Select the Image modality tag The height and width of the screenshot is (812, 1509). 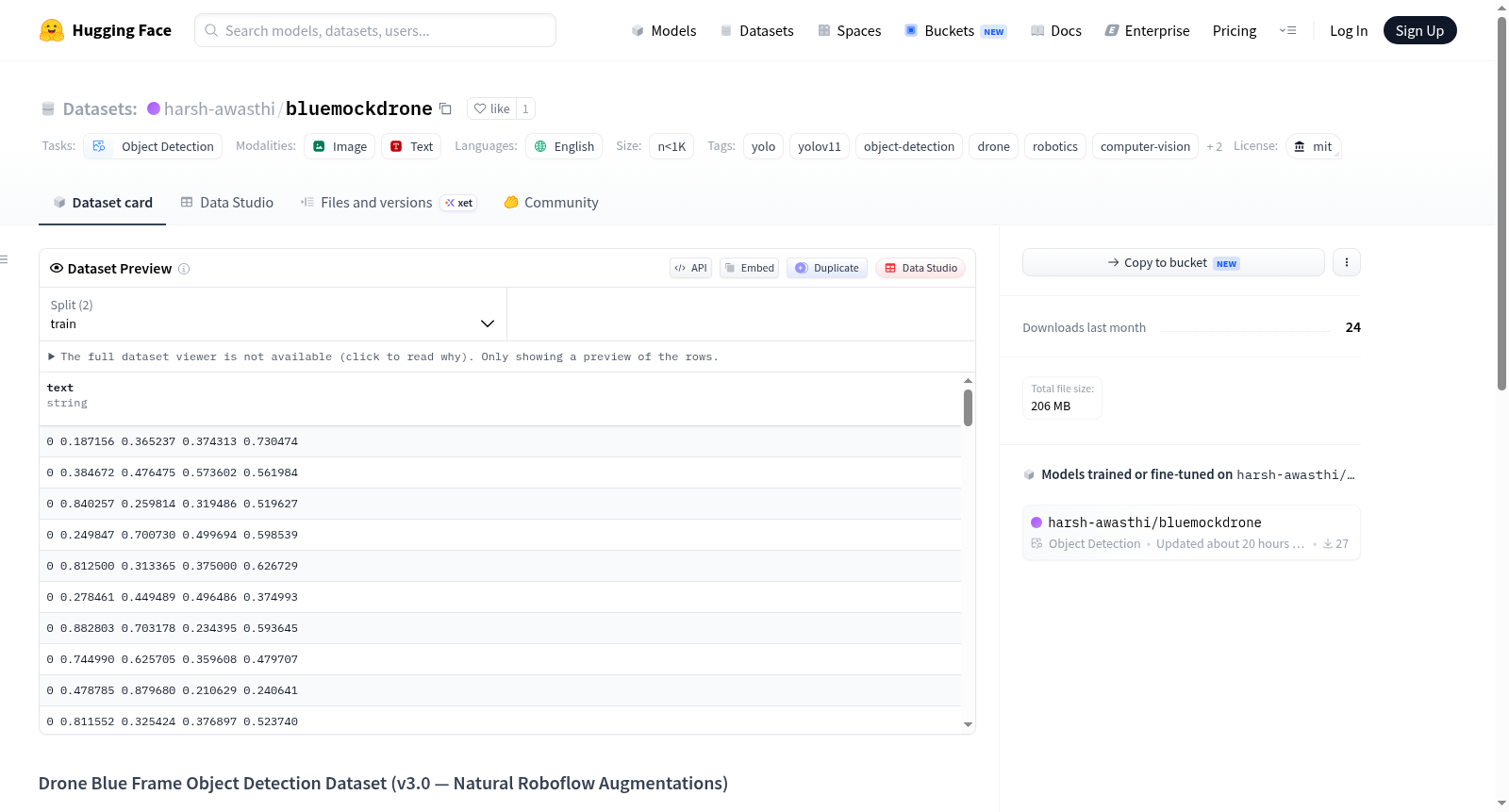pos(340,146)
